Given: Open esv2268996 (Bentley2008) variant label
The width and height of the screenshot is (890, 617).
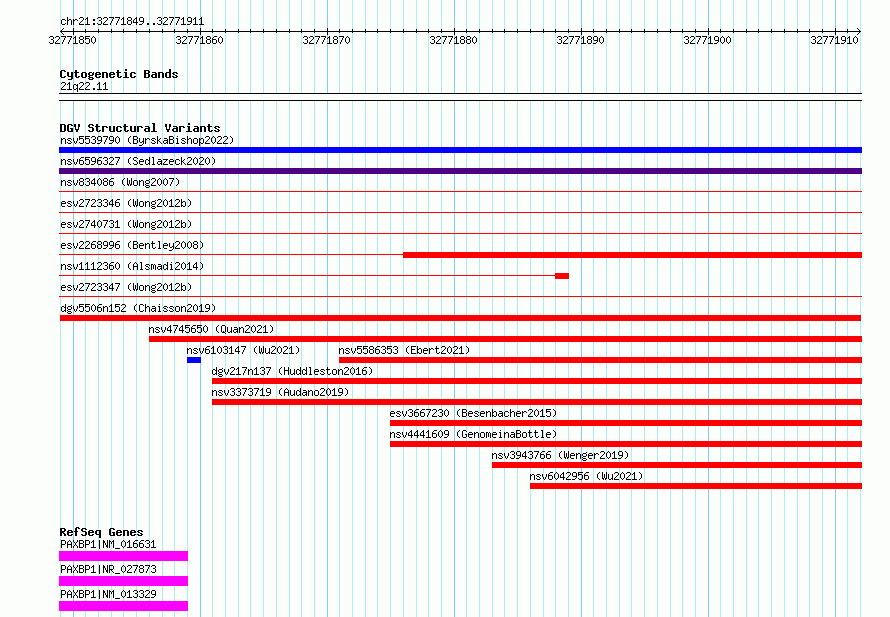Looking at the screenshot, I should [132, 245].
